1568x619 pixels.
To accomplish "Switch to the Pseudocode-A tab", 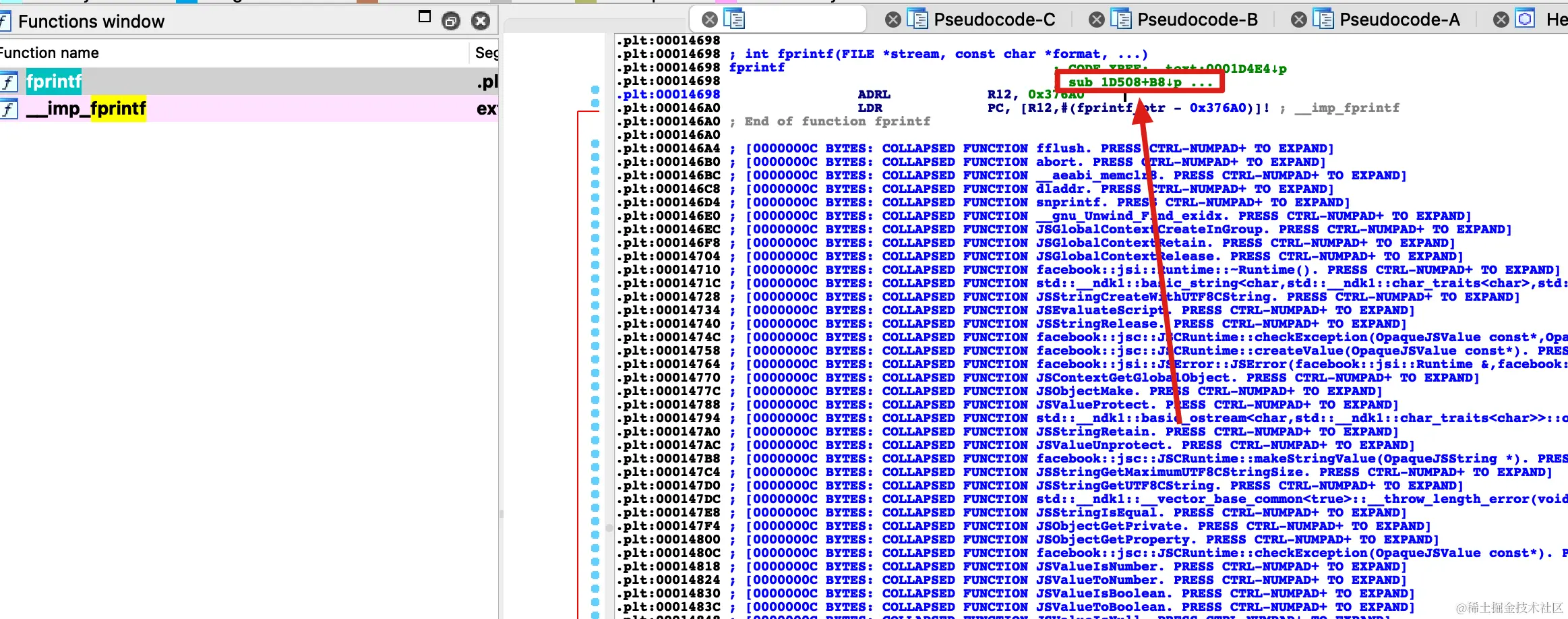I will [x=1399, y=20].
